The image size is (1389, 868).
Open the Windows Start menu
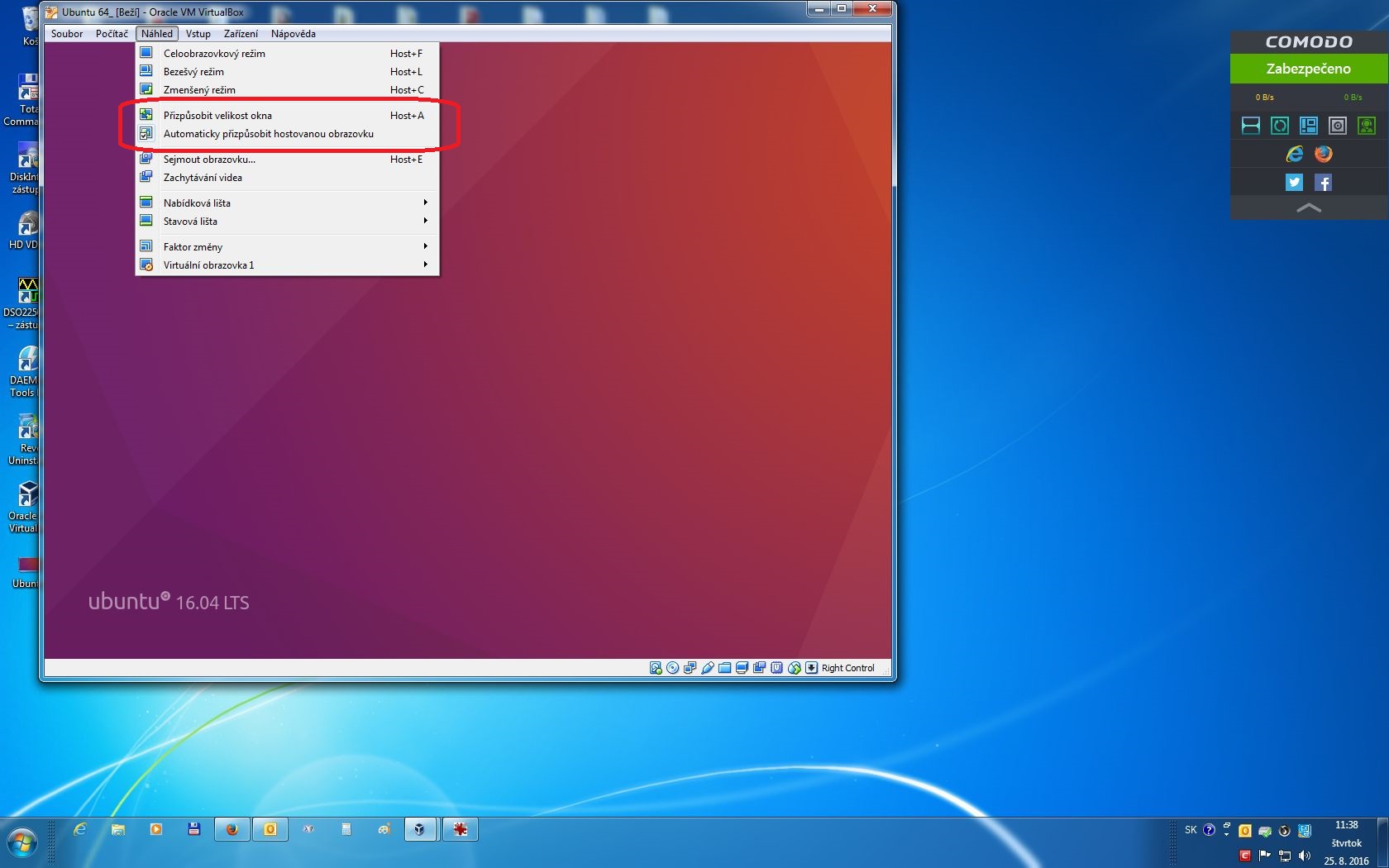22,844
